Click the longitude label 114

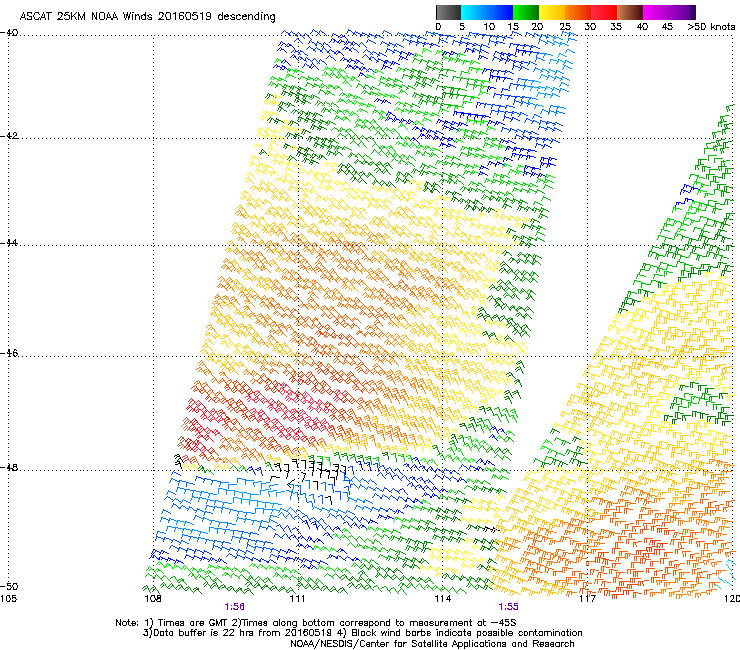coord(442,599)
